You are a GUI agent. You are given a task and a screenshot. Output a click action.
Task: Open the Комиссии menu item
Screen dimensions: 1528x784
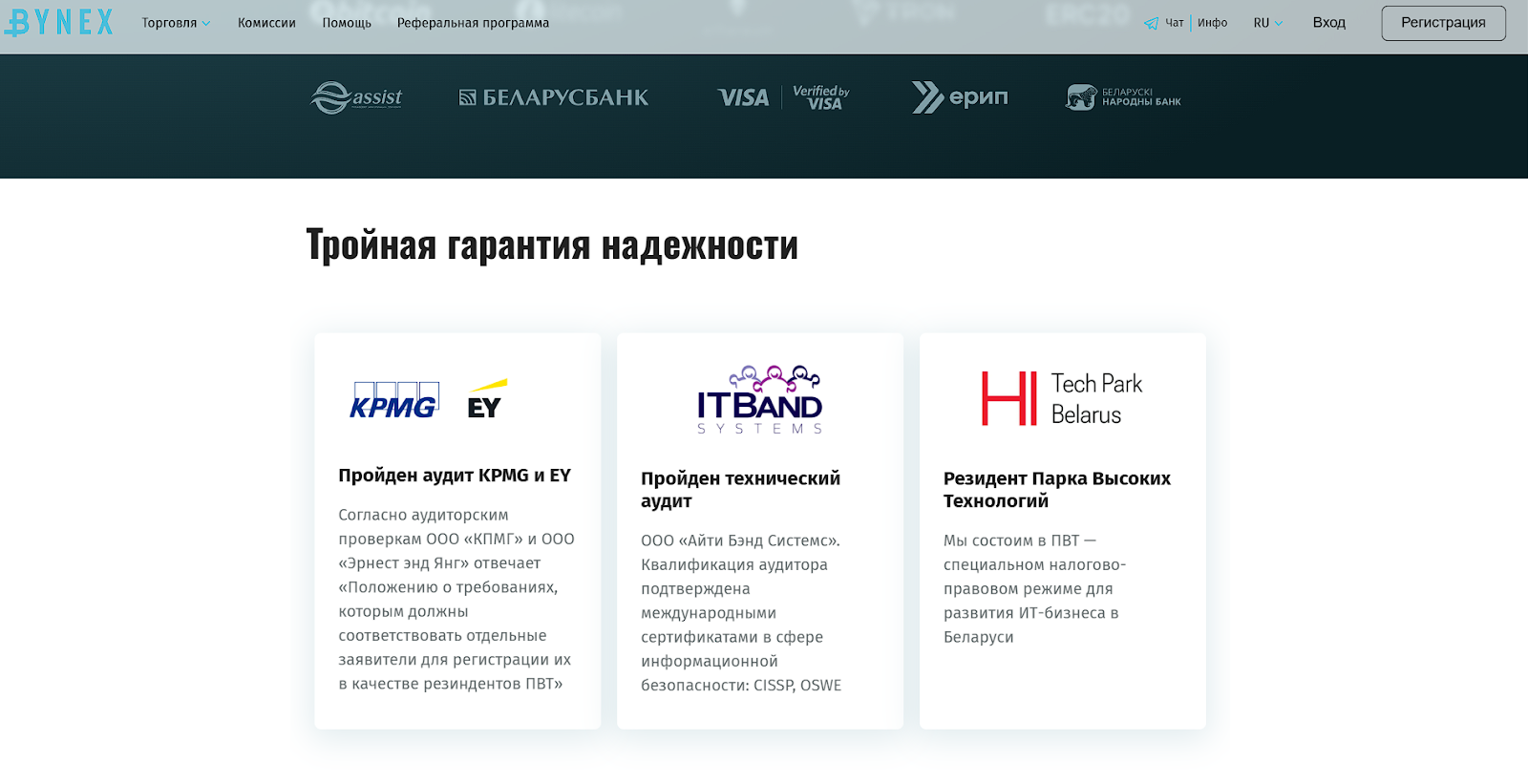point(266,23)
